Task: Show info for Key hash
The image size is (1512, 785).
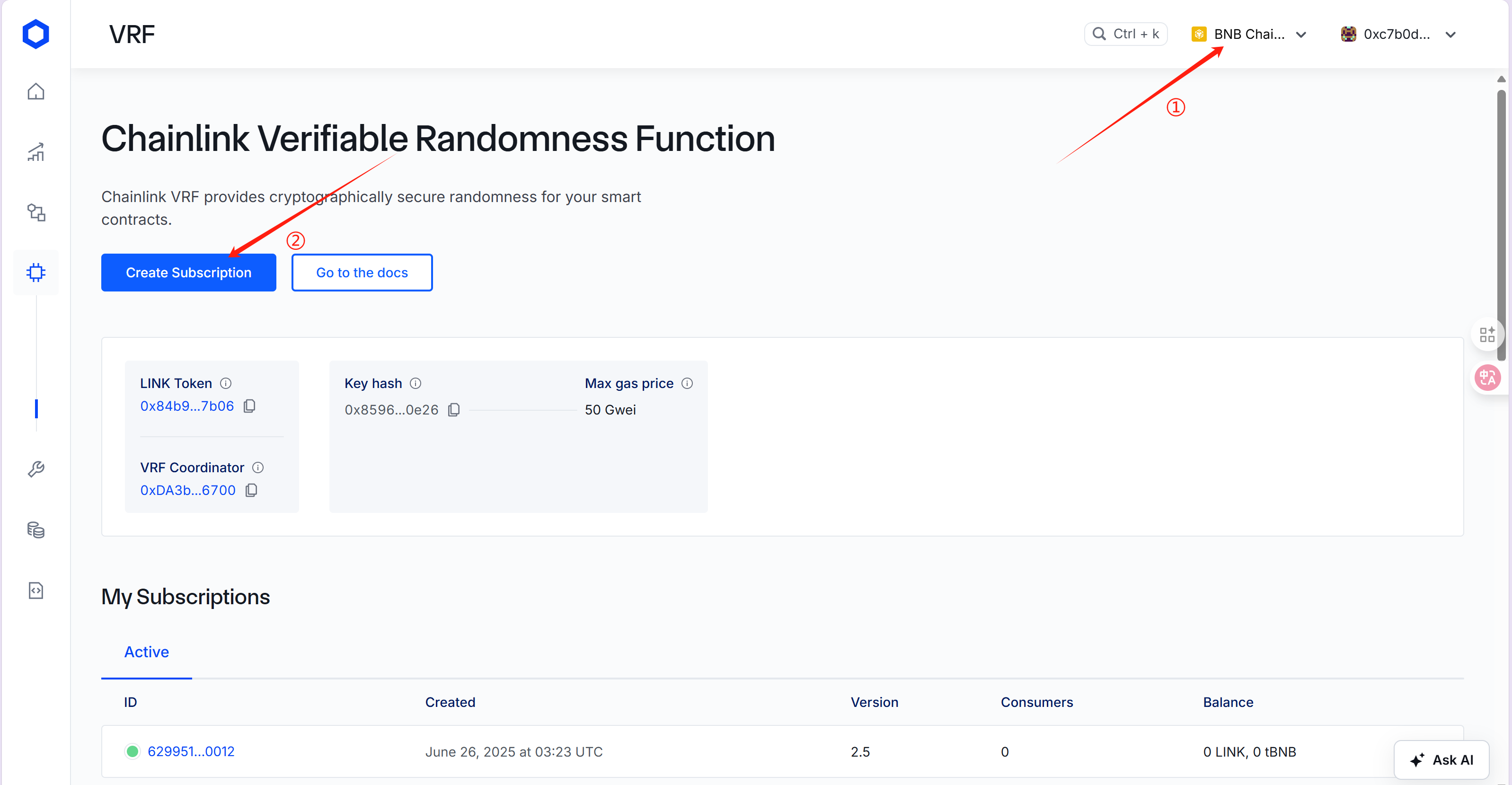Action: click(416, 383)
